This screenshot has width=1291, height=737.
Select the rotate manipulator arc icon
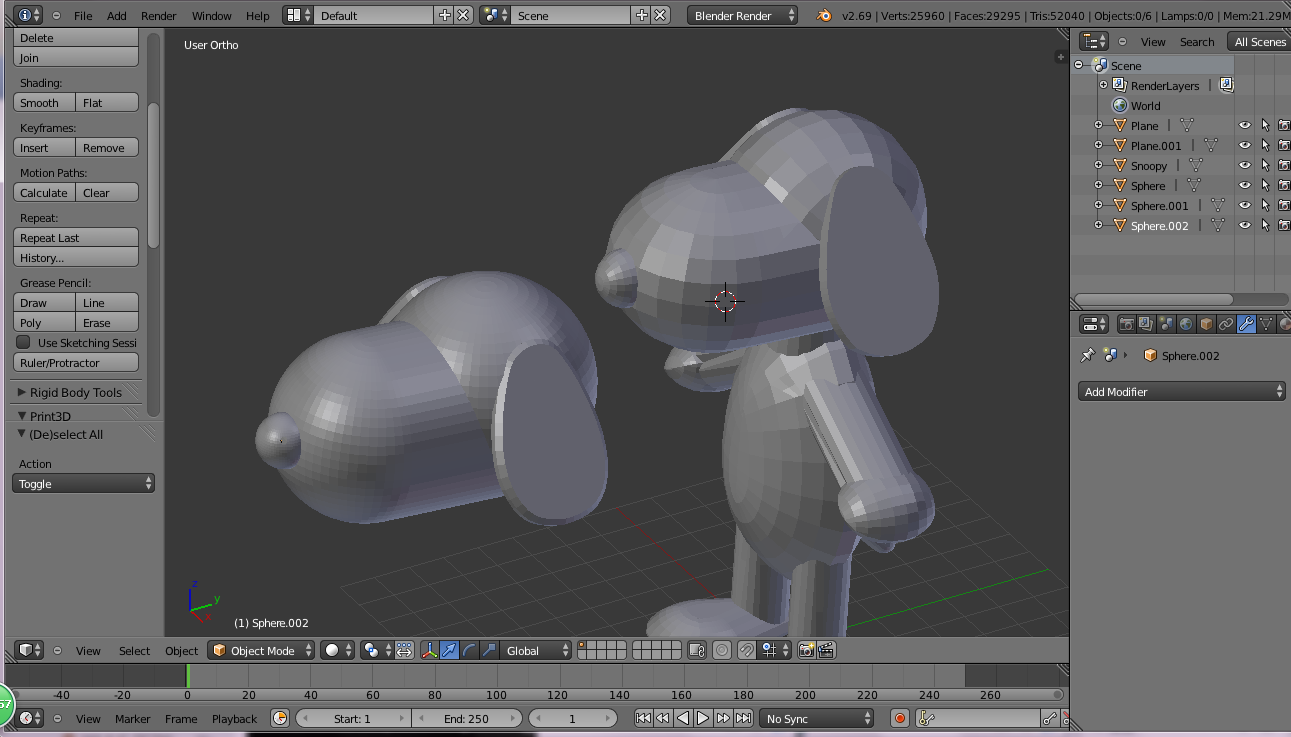[x=469, y=650]
